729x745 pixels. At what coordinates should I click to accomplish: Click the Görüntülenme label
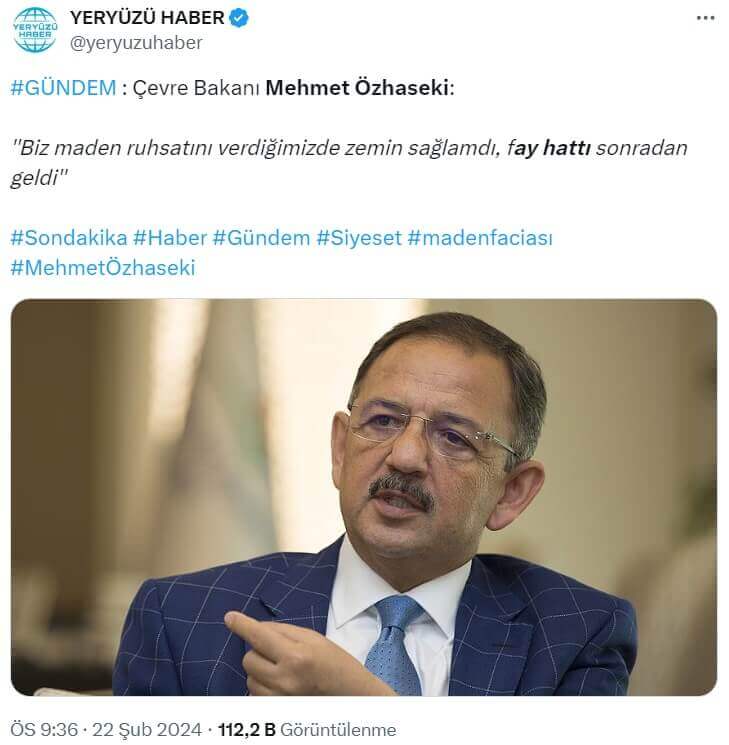338,729
